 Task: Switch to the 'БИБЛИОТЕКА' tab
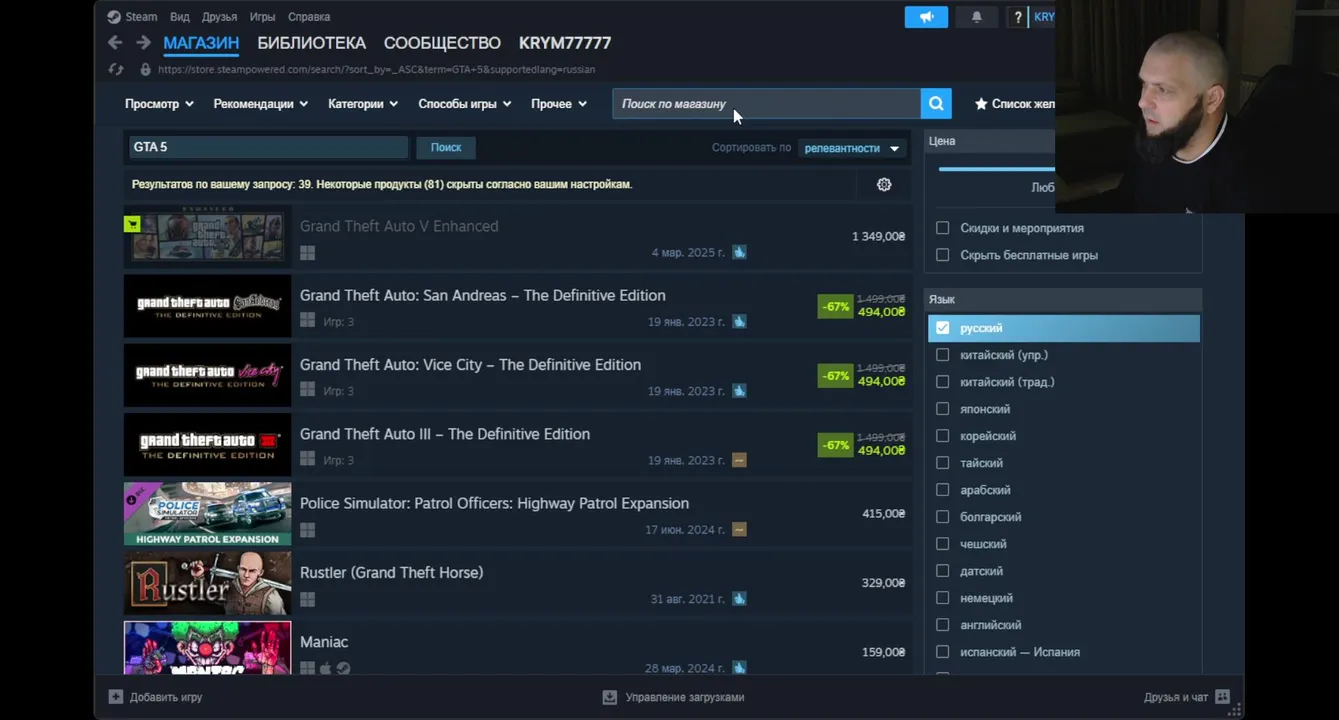click(x=312, y=43)
